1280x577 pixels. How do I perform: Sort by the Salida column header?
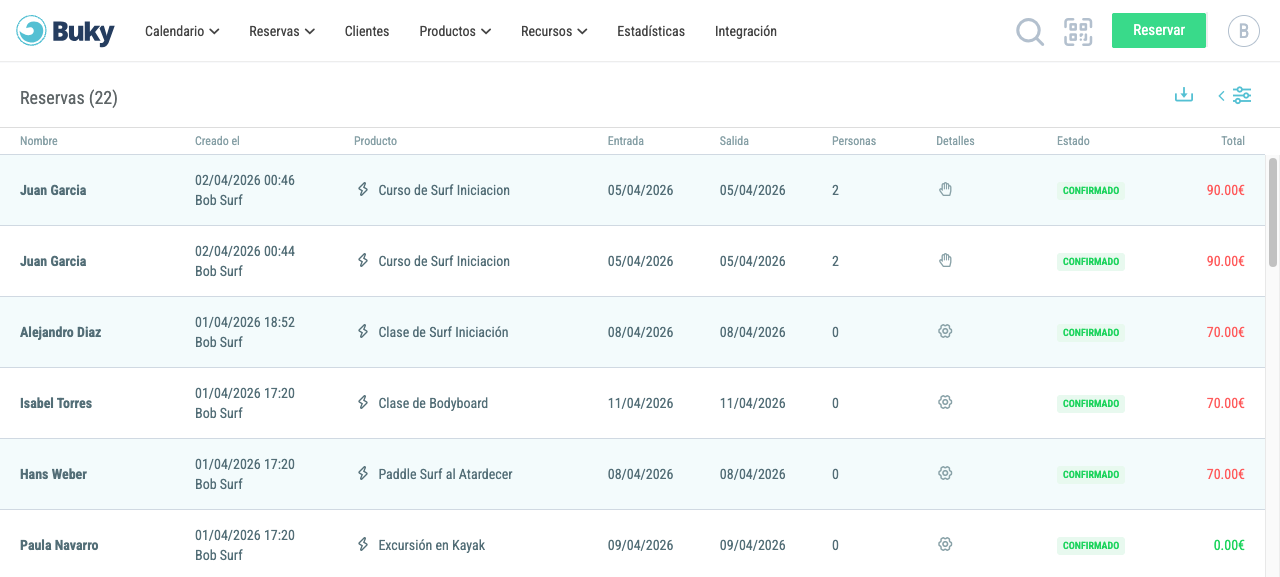pos(734,141)
